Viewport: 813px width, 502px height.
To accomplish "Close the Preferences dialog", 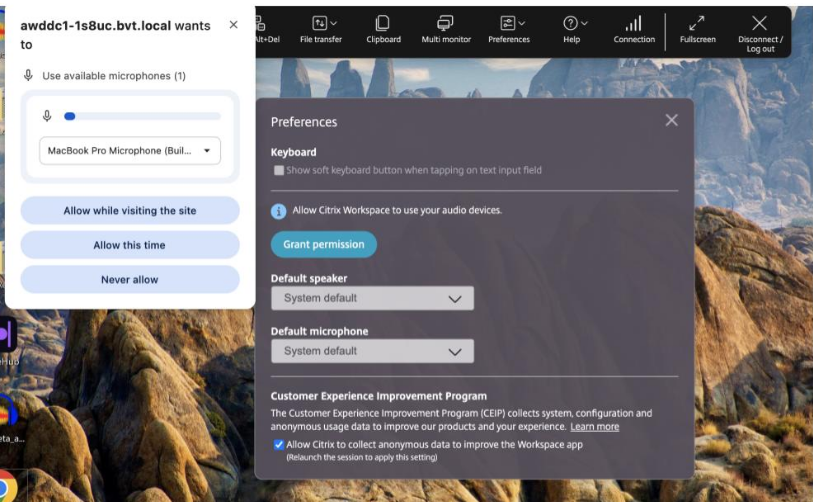I will (x=671, y=120).
